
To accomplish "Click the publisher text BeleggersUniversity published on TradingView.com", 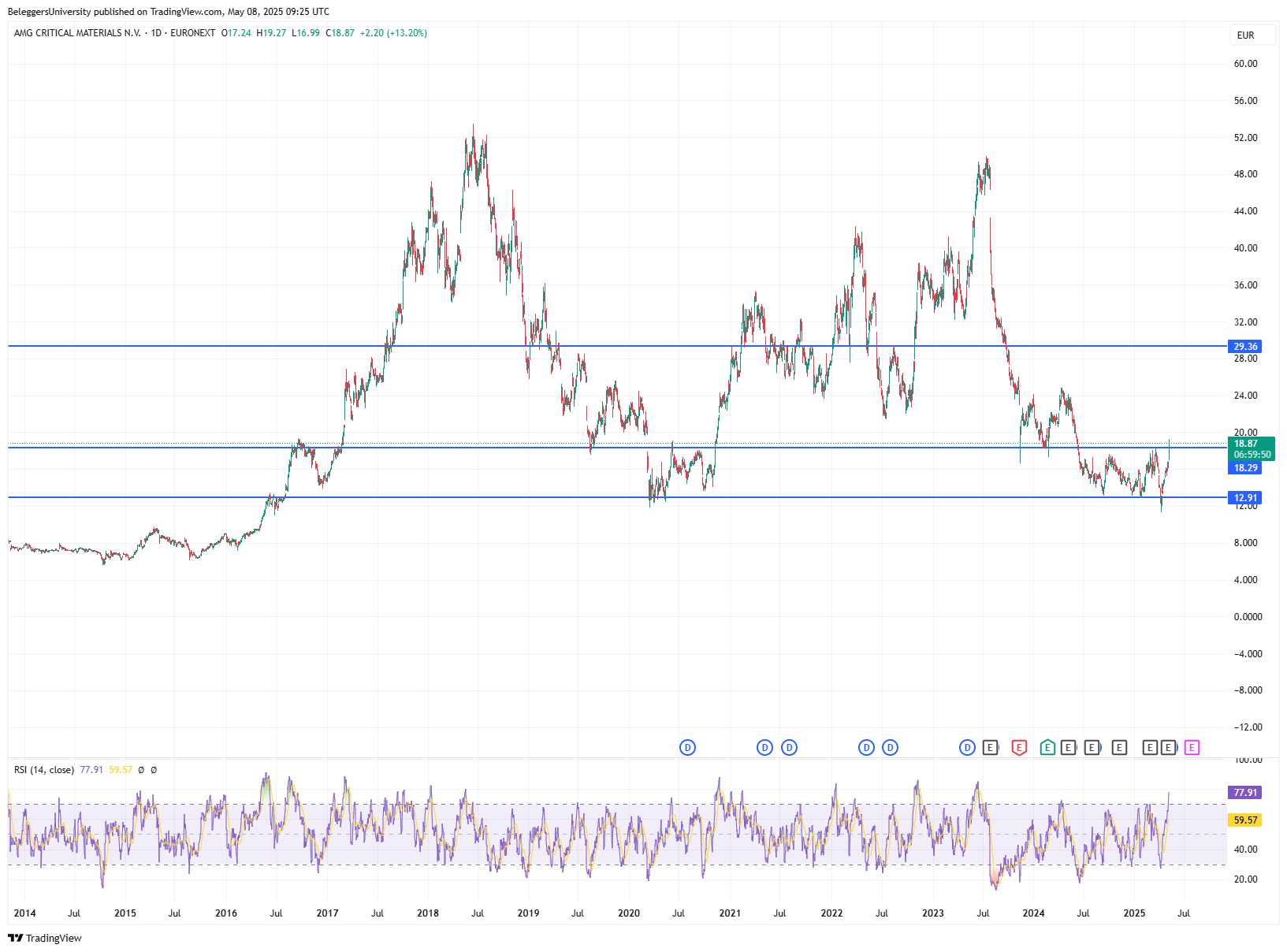I will (115, 12).
